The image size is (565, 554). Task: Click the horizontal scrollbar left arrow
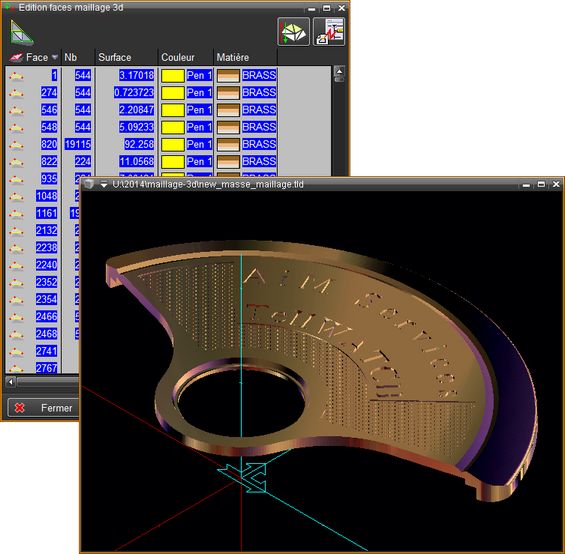[x=11, y=382]
